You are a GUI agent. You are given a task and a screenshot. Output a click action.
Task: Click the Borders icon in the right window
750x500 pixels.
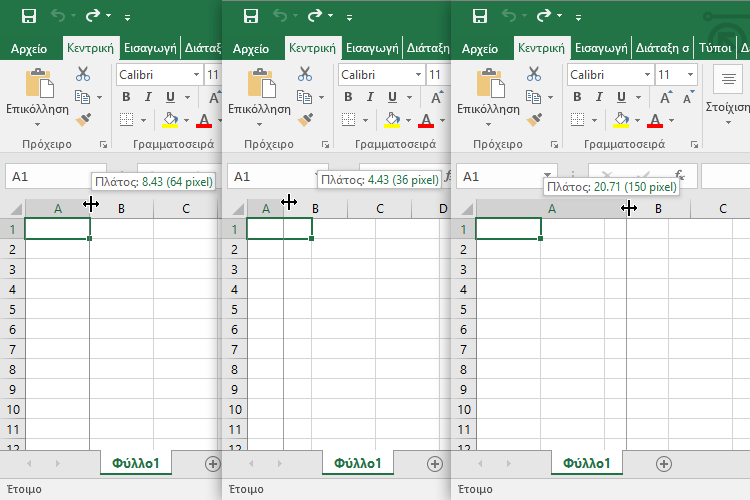coord(577,120)
